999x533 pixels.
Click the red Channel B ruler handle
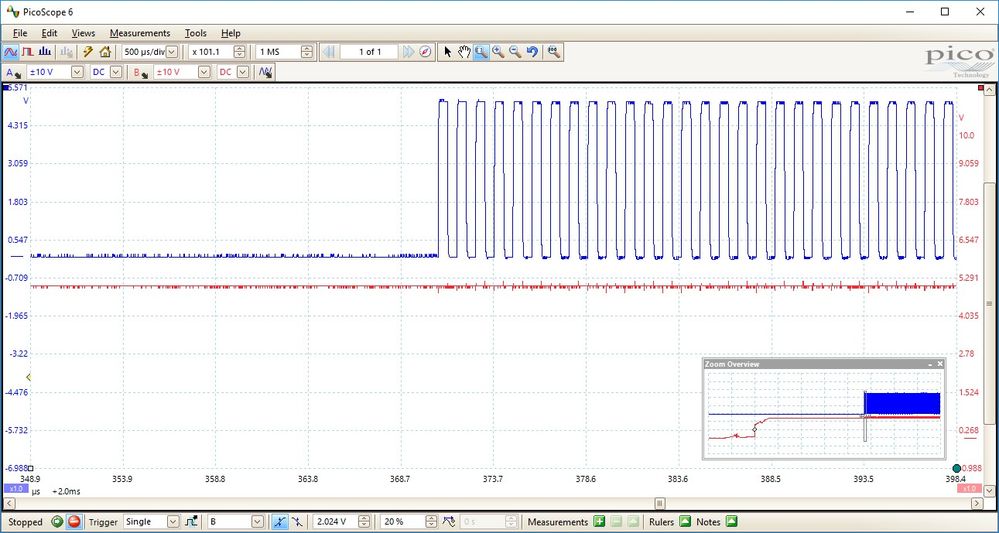[x=981, y=87]
